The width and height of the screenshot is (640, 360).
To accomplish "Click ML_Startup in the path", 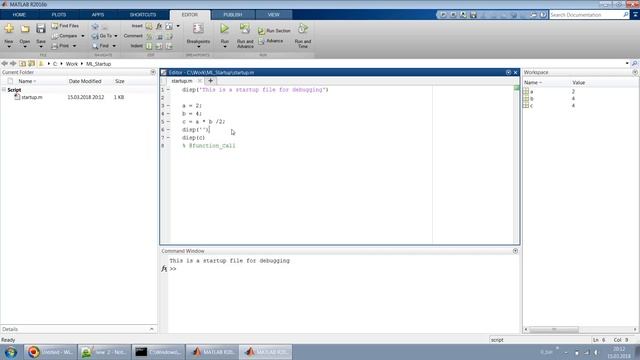I will coord(98,64).
